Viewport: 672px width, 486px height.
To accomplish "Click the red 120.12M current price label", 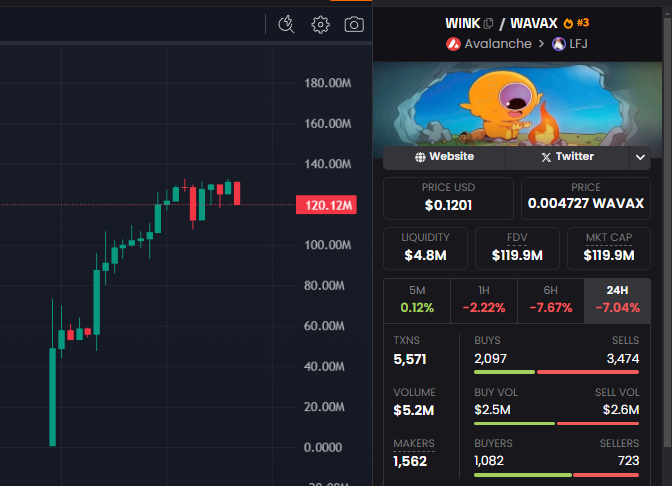I will (326, 205).
